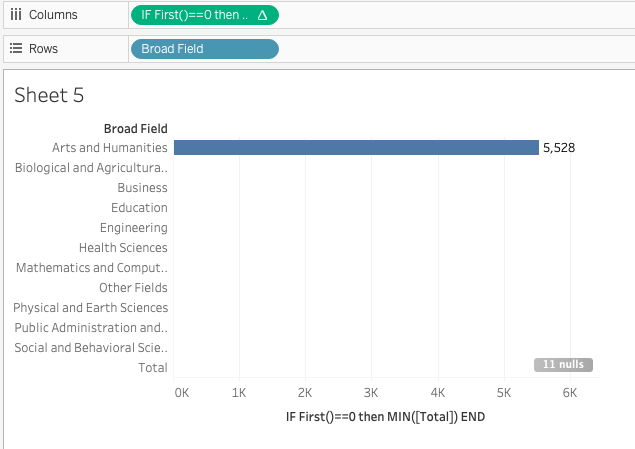Click the 11 nulls indicator
Screen dimensions: 635x449
click(563, 365)
